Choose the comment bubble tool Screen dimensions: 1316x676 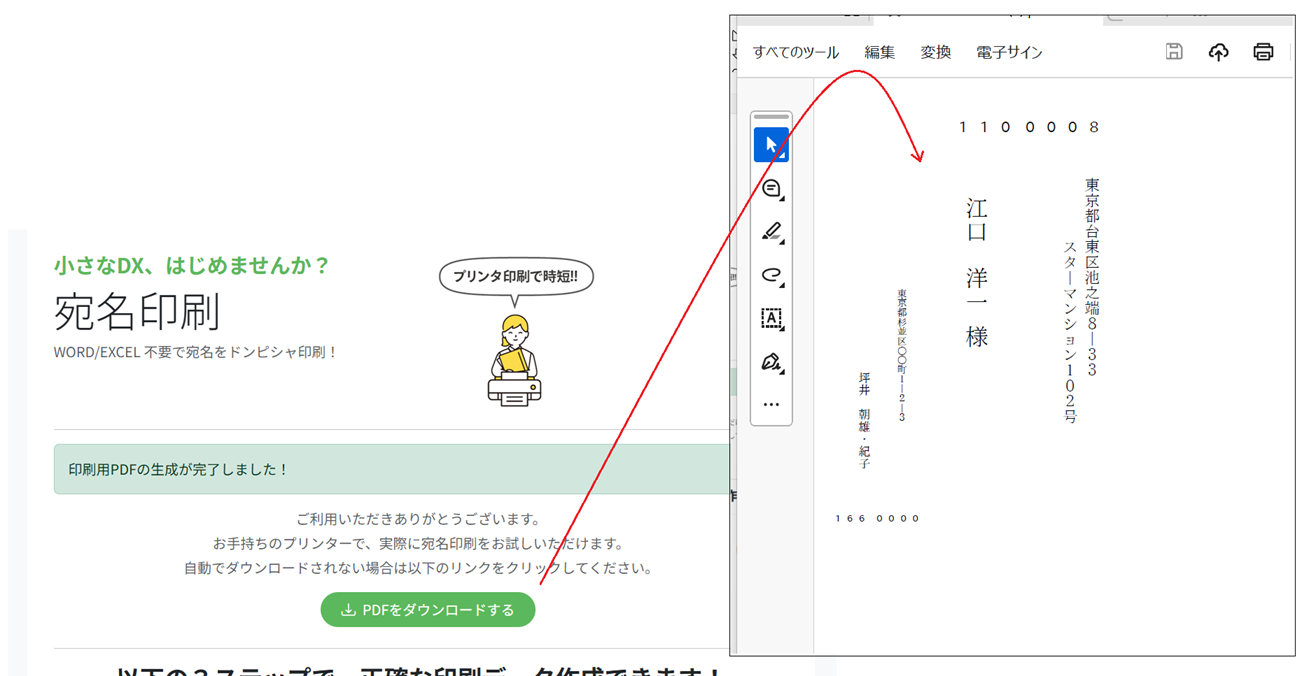[x=771, y=188]
